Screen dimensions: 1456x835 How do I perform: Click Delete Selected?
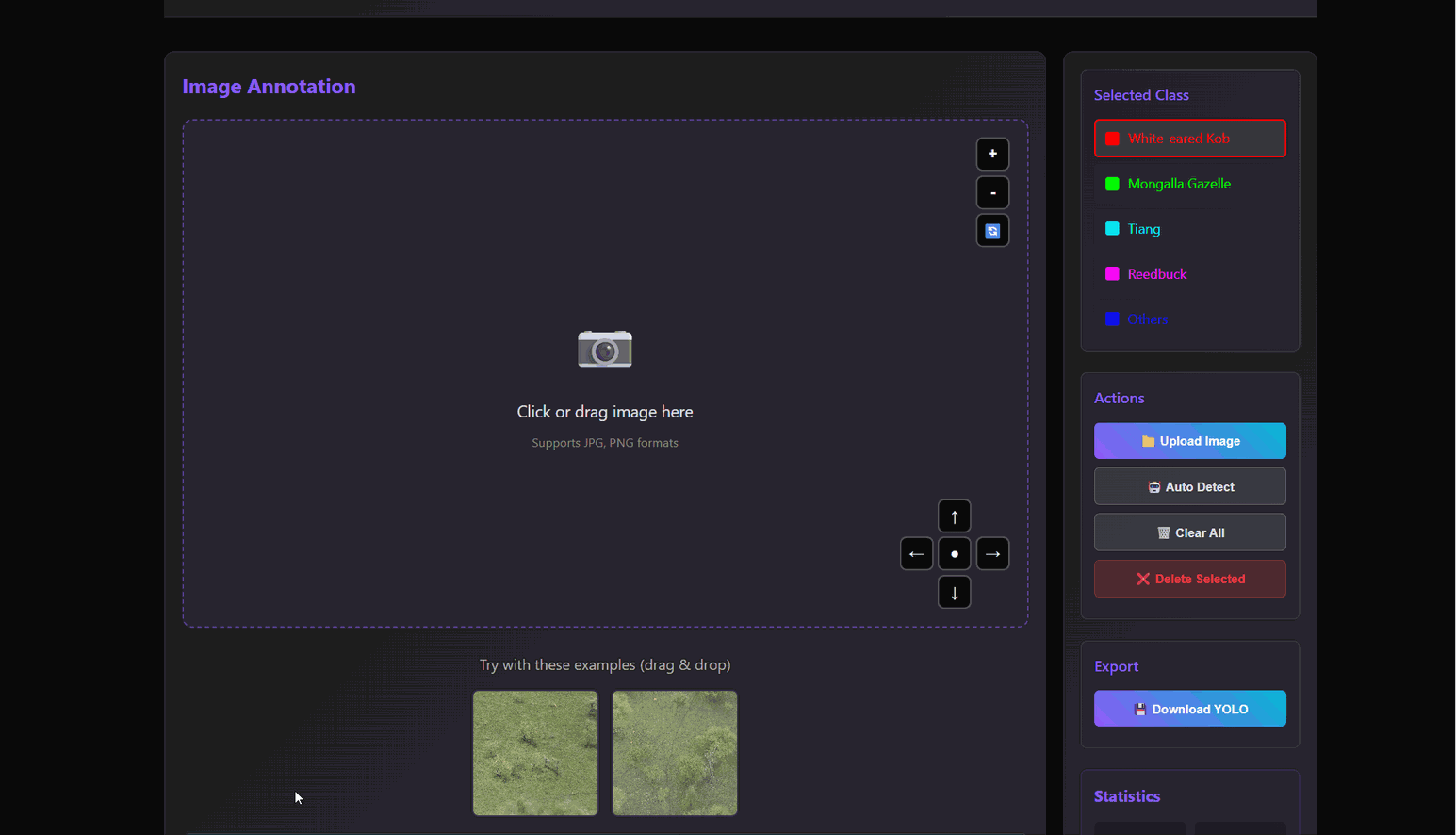pos(1189,579)
